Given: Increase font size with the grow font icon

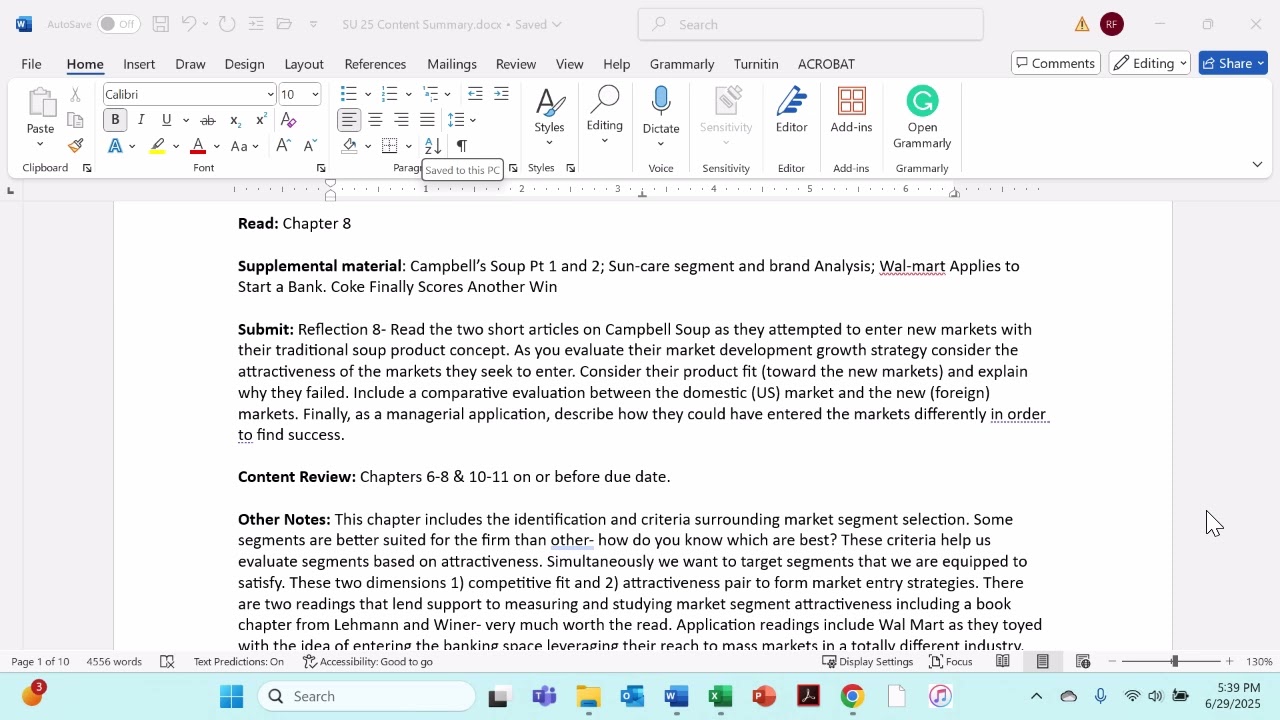Looking at the screenshot, I should [x=283, y=146].
